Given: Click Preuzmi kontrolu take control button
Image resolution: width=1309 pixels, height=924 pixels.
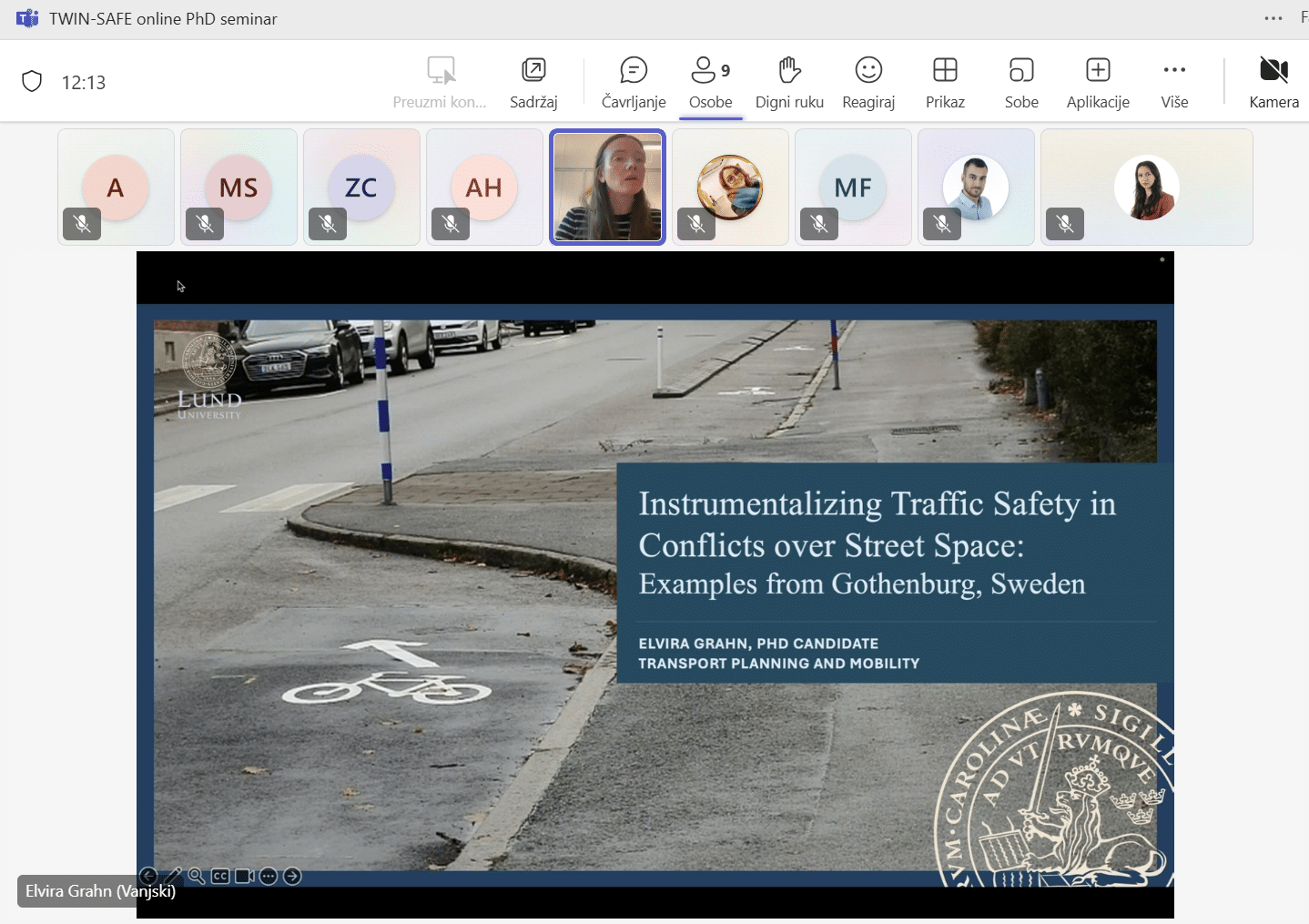Looking at the screenshot, I should 440,83.
